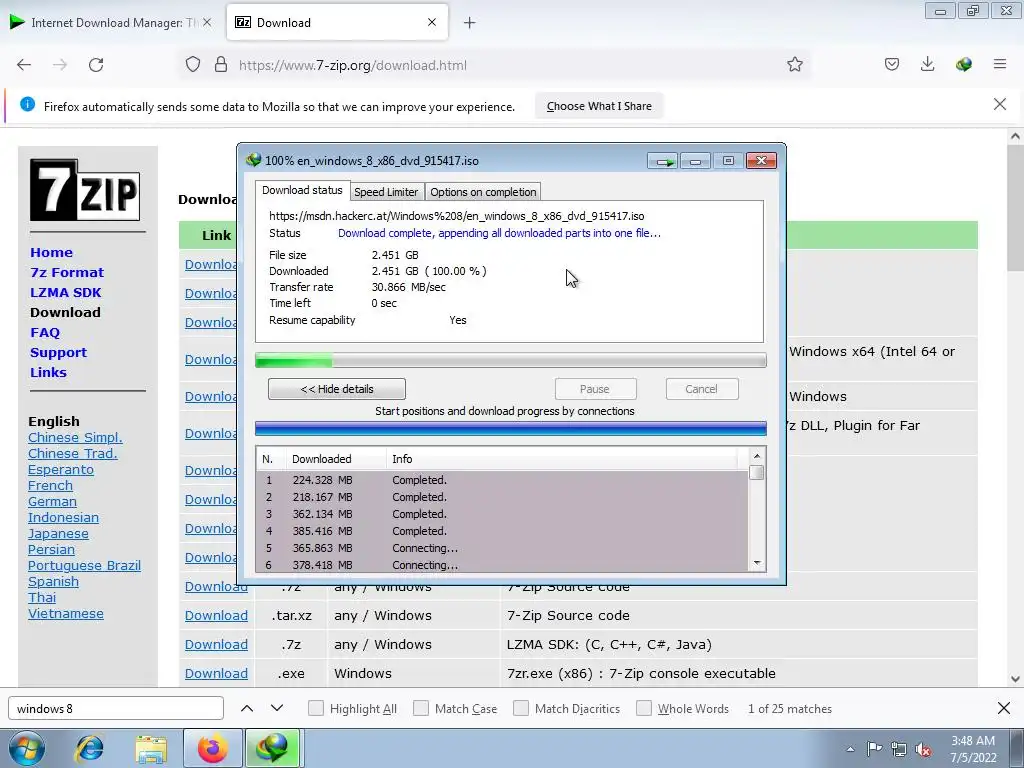The height and width of the screenshot is (768, 1024).
Task: Close the find bar
Action: point(1004,708)
